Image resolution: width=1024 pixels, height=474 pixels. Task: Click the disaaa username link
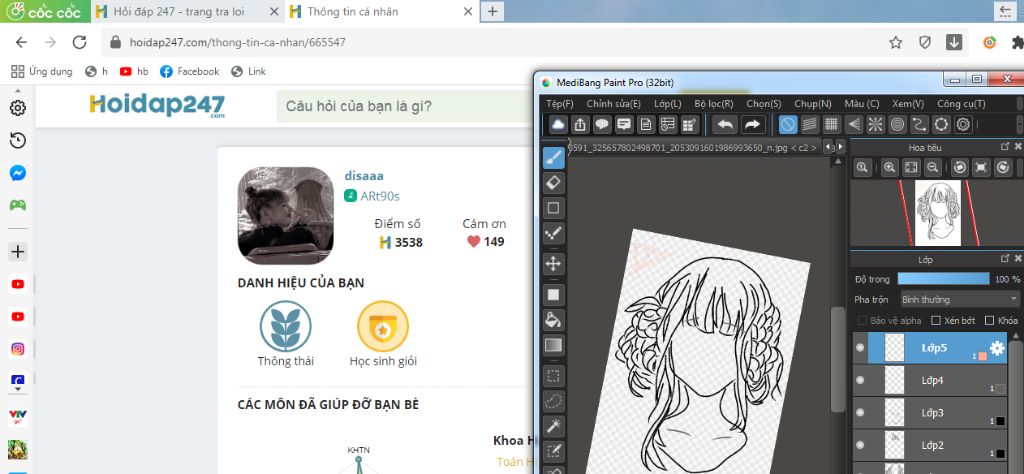click(x=364, y=176)
